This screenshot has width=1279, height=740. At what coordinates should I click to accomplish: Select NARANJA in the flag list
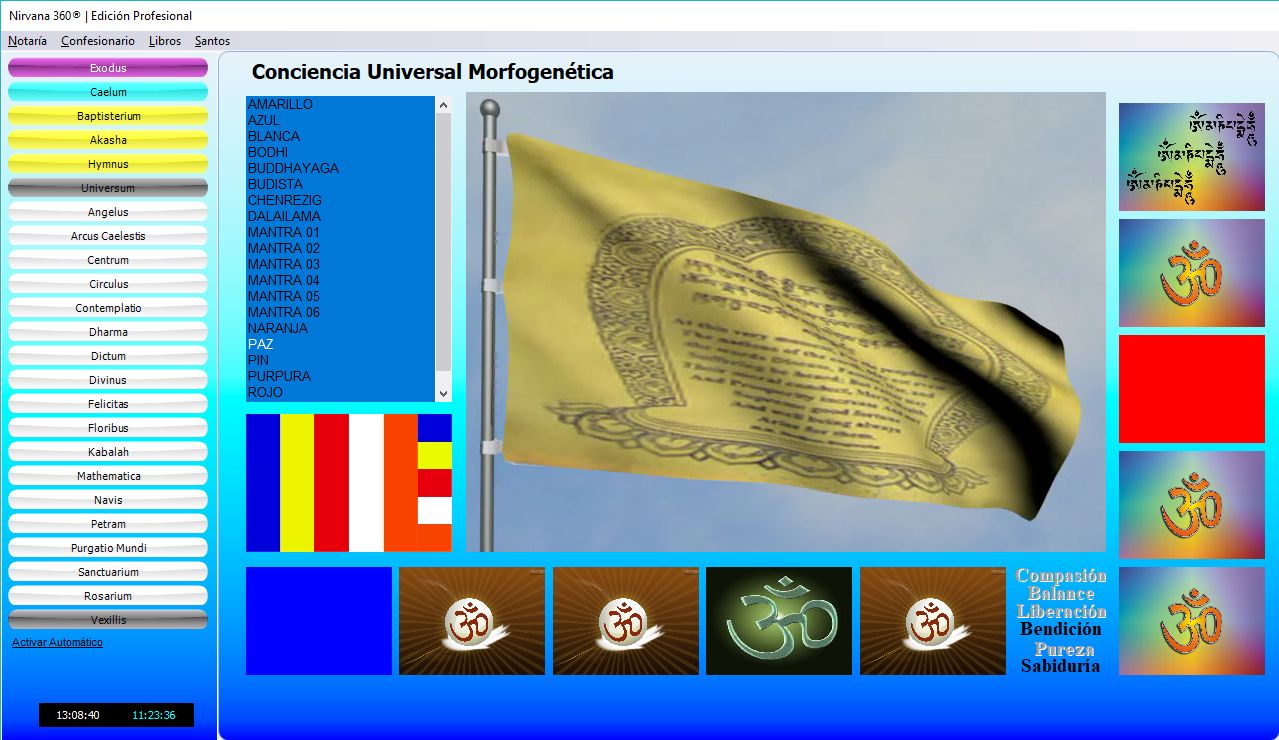pyautogui.click(x=341, y=328)
